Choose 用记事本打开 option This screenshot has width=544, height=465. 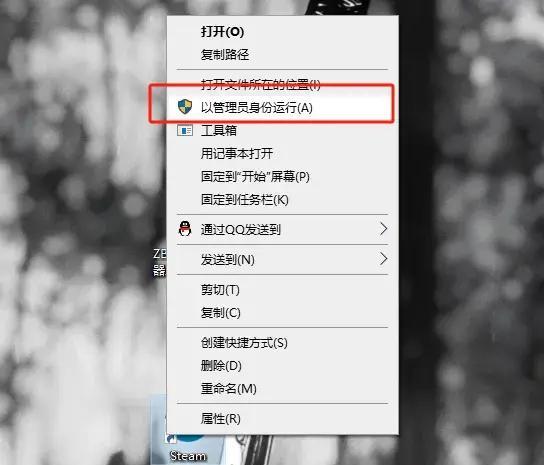click(x=282, y=153)
